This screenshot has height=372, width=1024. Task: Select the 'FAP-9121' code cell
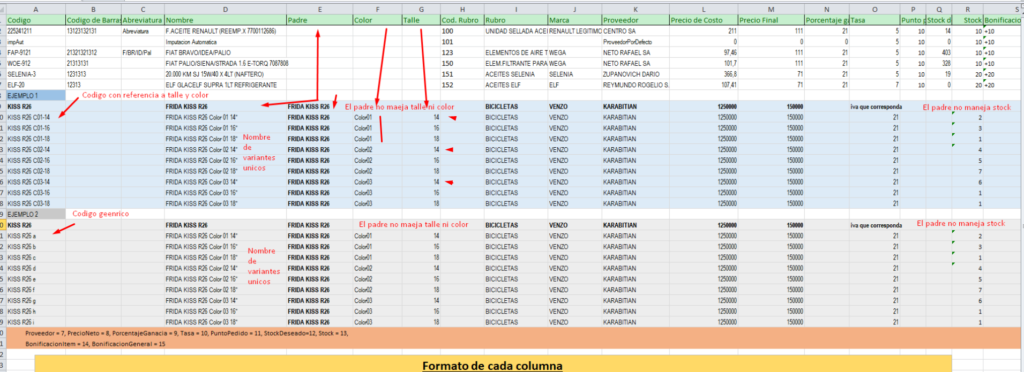click(x=35, y=52)
